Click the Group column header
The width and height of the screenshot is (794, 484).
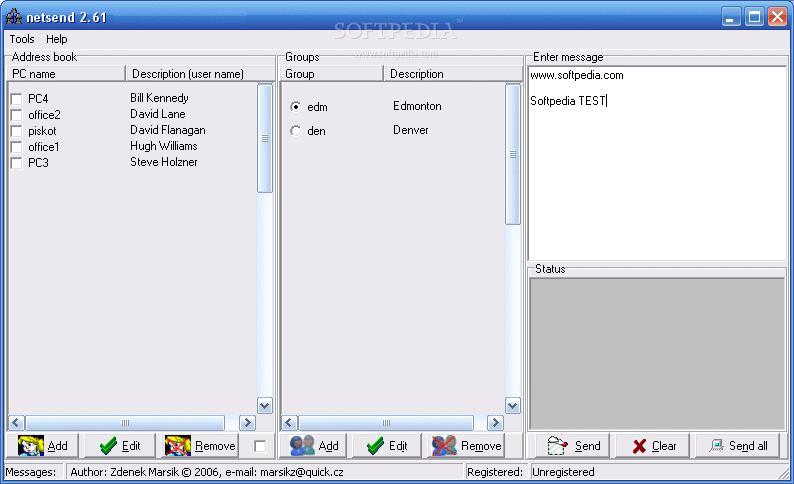pyautogui.click(x=332, y=74)
